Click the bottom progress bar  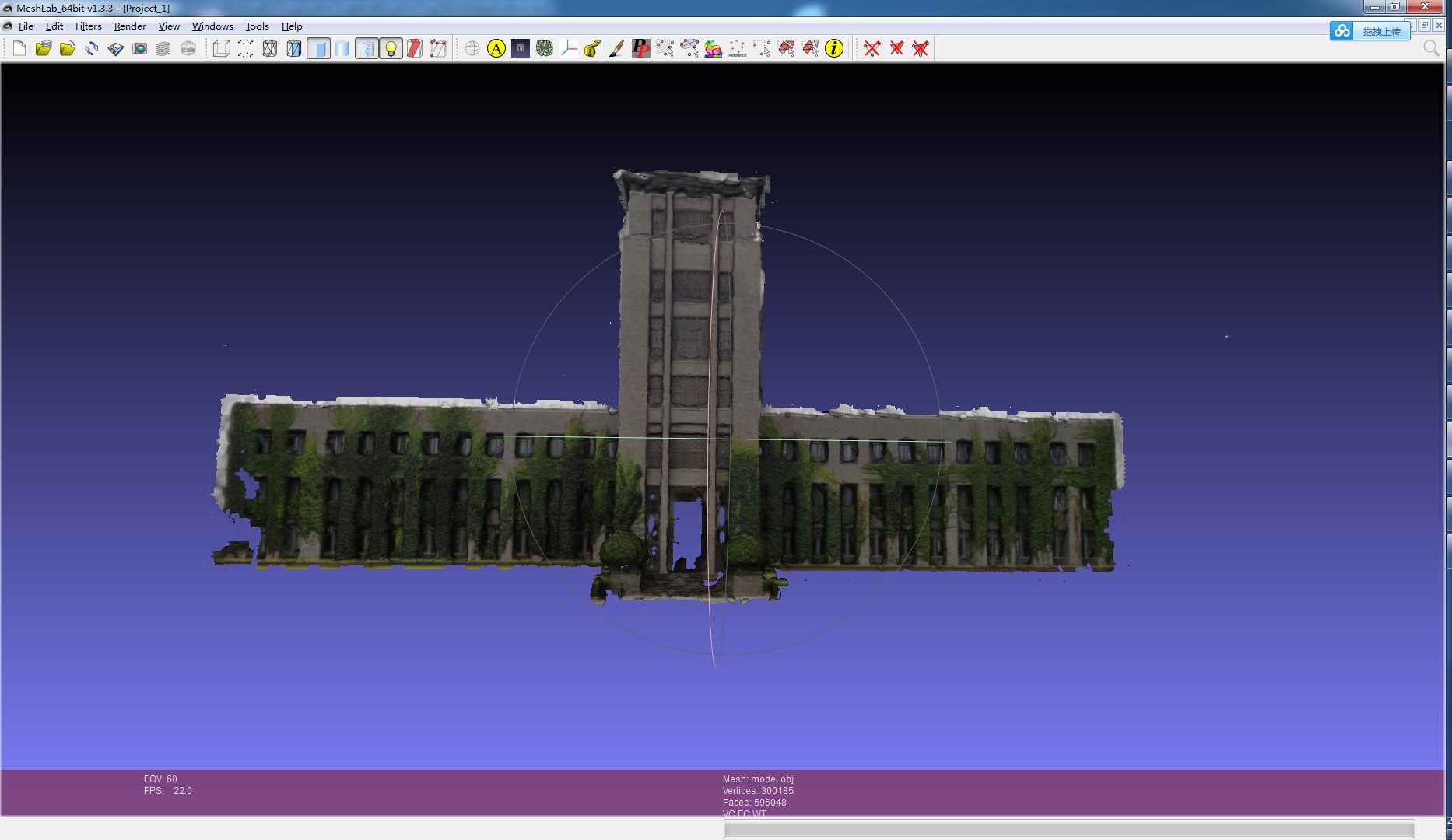point(1069,829)
